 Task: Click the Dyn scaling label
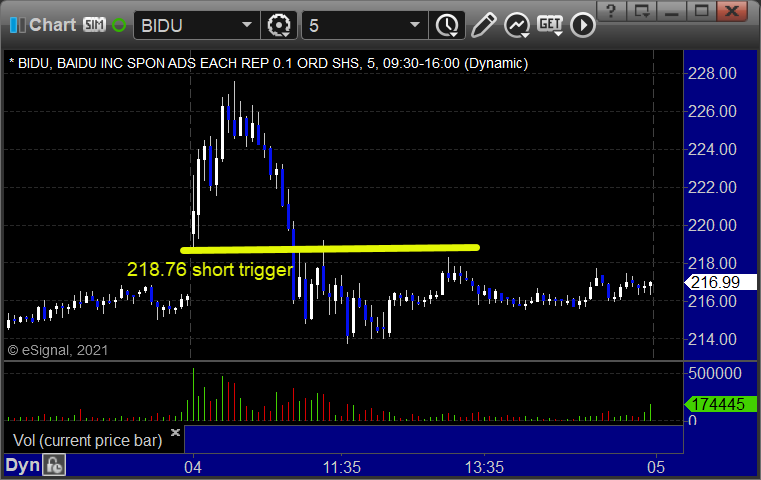tap(22, 465)
